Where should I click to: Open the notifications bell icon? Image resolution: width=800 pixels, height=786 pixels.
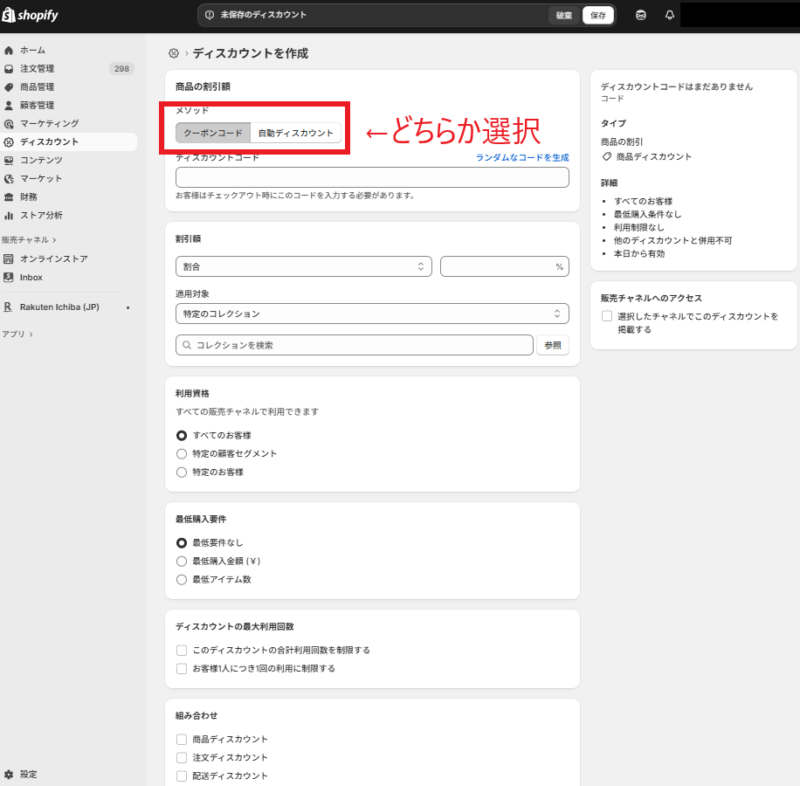[x=669, y=15]
